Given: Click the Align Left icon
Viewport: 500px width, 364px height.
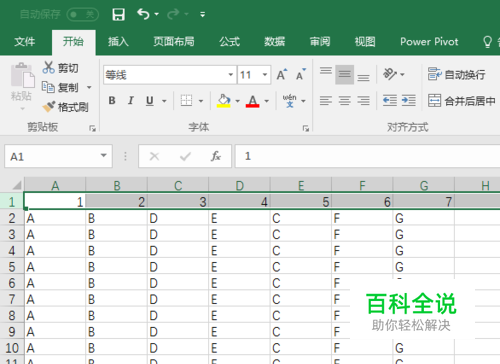Looking at the screenshot, I should 326,100.
